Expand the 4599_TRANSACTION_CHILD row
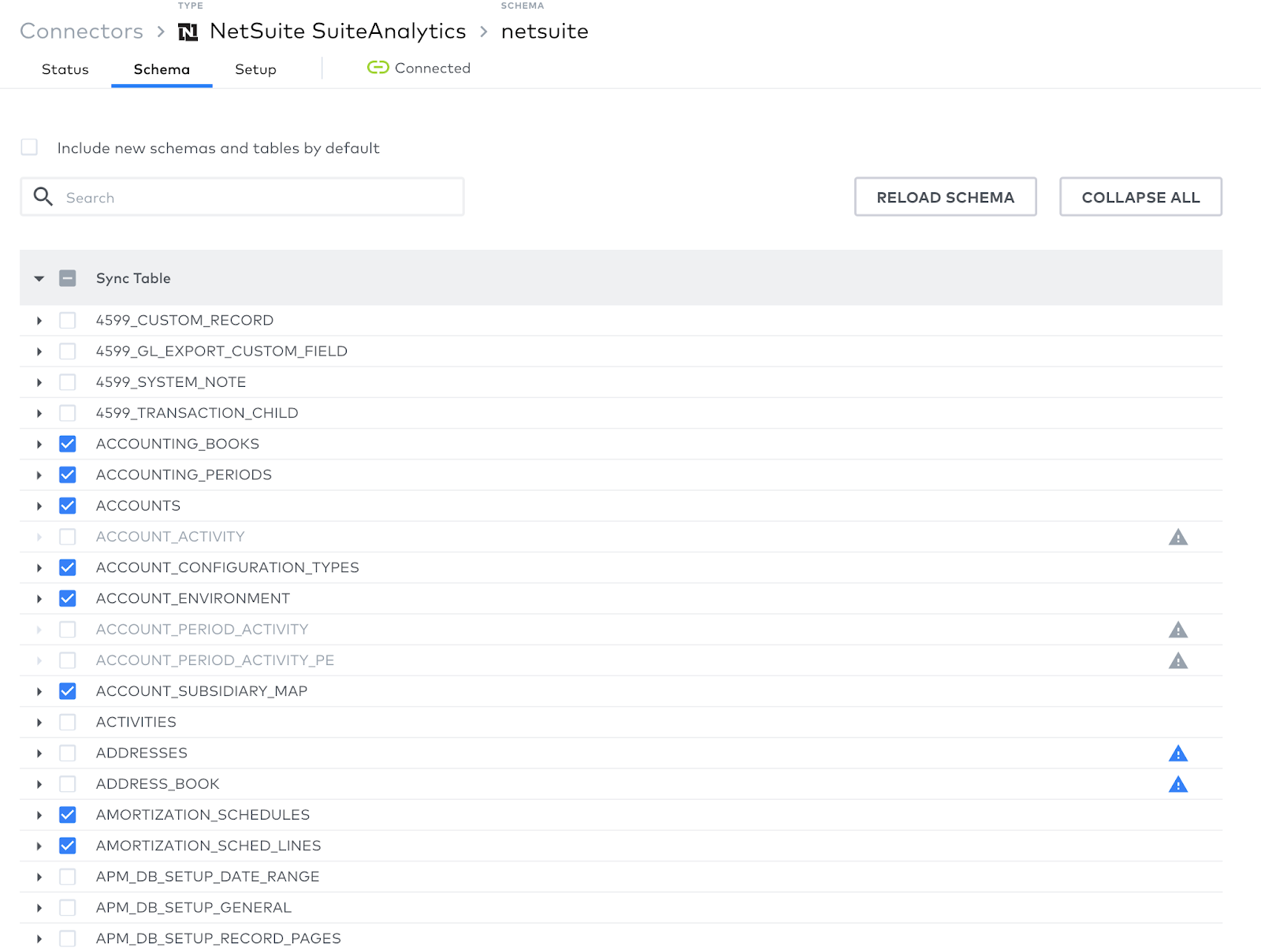The width and height of the screenshot is (1261, 952). pyautogui.click(x=39, y=413)
